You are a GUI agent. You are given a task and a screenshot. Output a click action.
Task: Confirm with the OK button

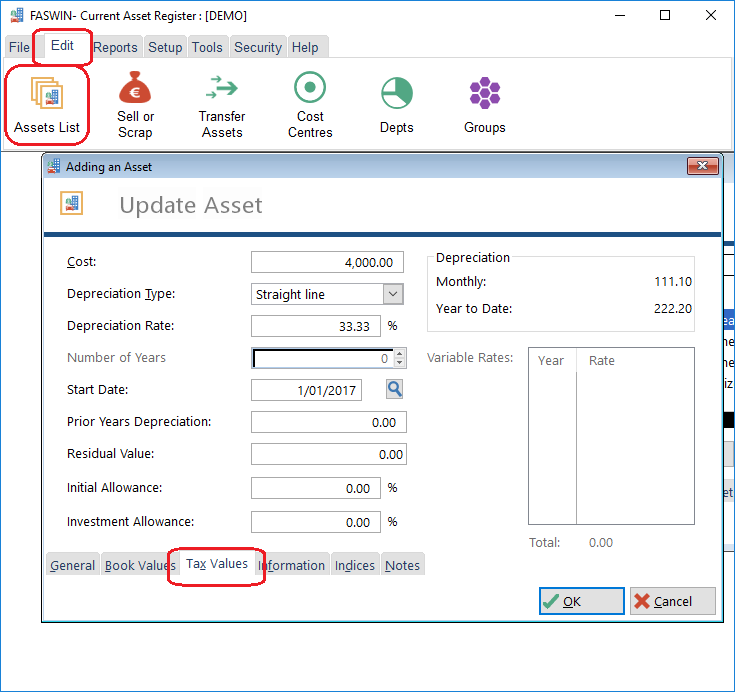coord(581,601)
